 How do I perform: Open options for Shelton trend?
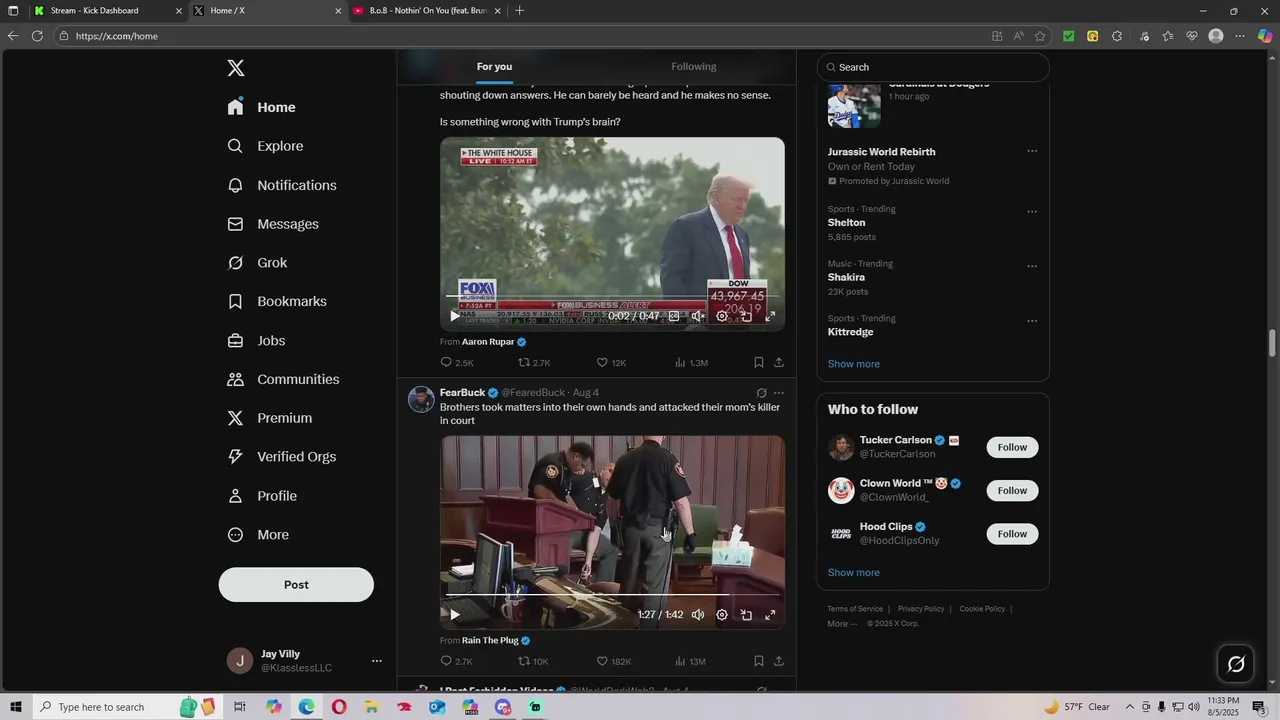1032,212
